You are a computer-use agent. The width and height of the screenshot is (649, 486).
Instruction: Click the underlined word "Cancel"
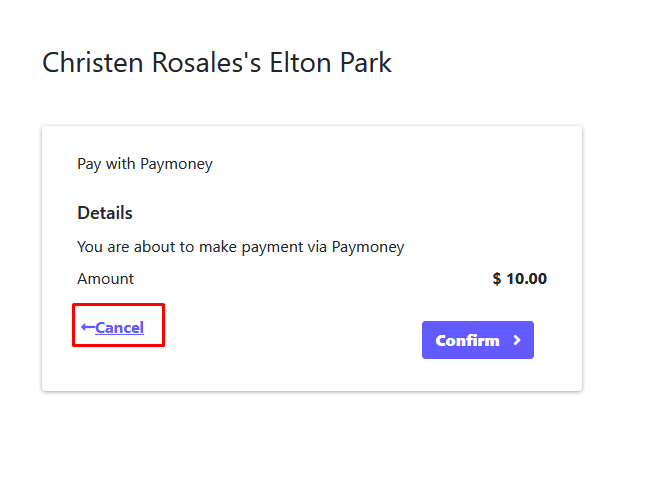click(x=120, y=328)
